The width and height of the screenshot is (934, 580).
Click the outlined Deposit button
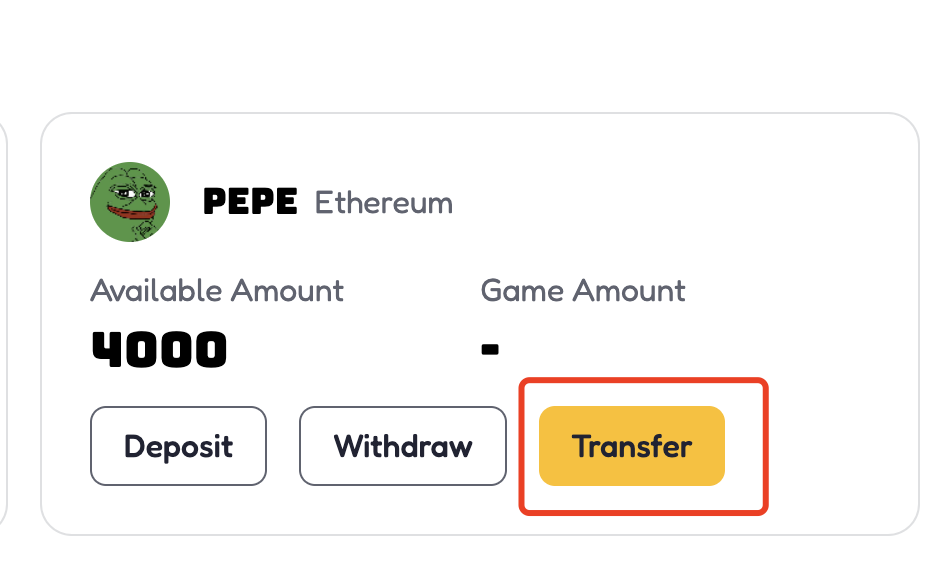click(x=178, y=446)
